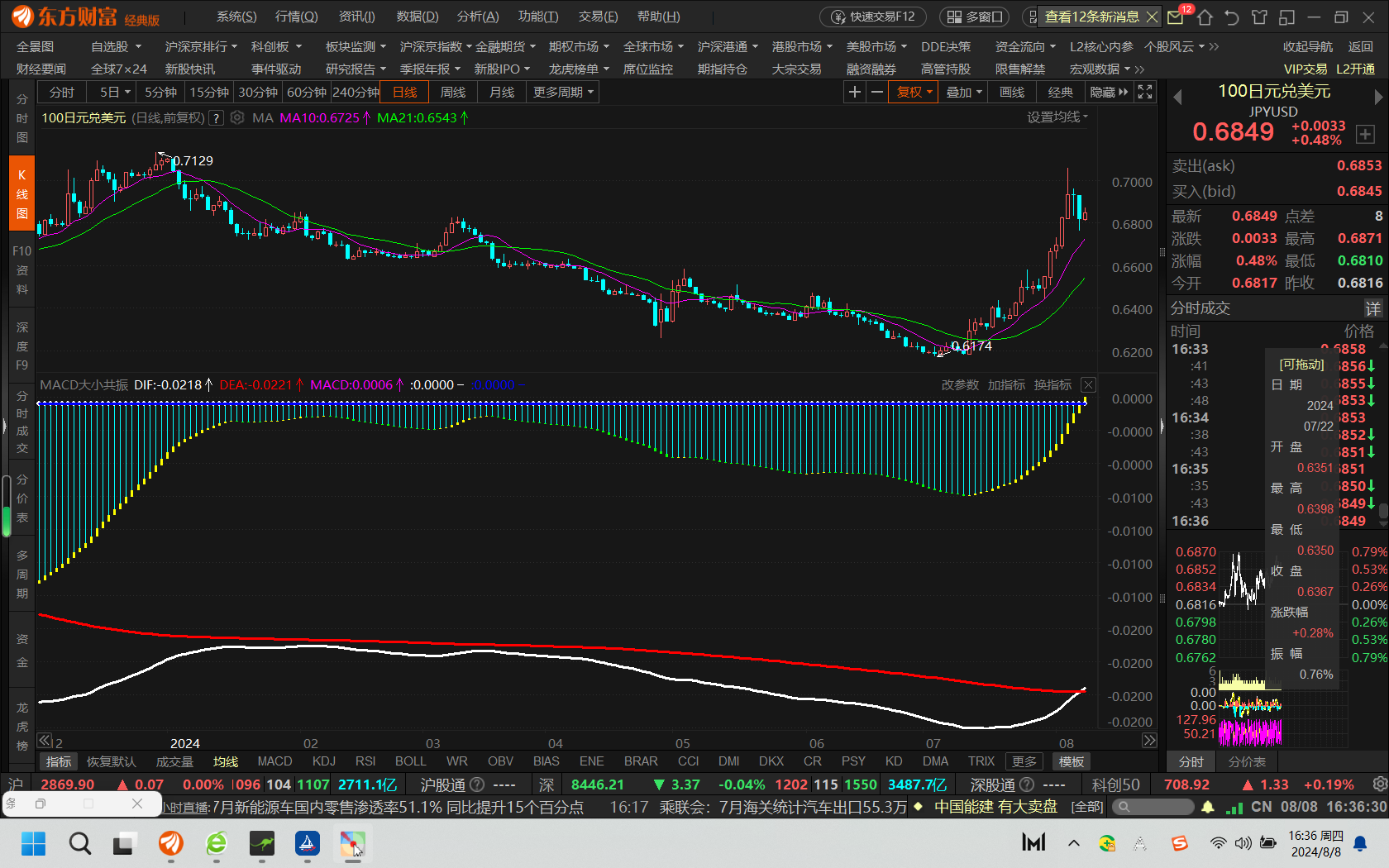Open Windows taskbar search
1389x868 pixels.
click(79, 843)
